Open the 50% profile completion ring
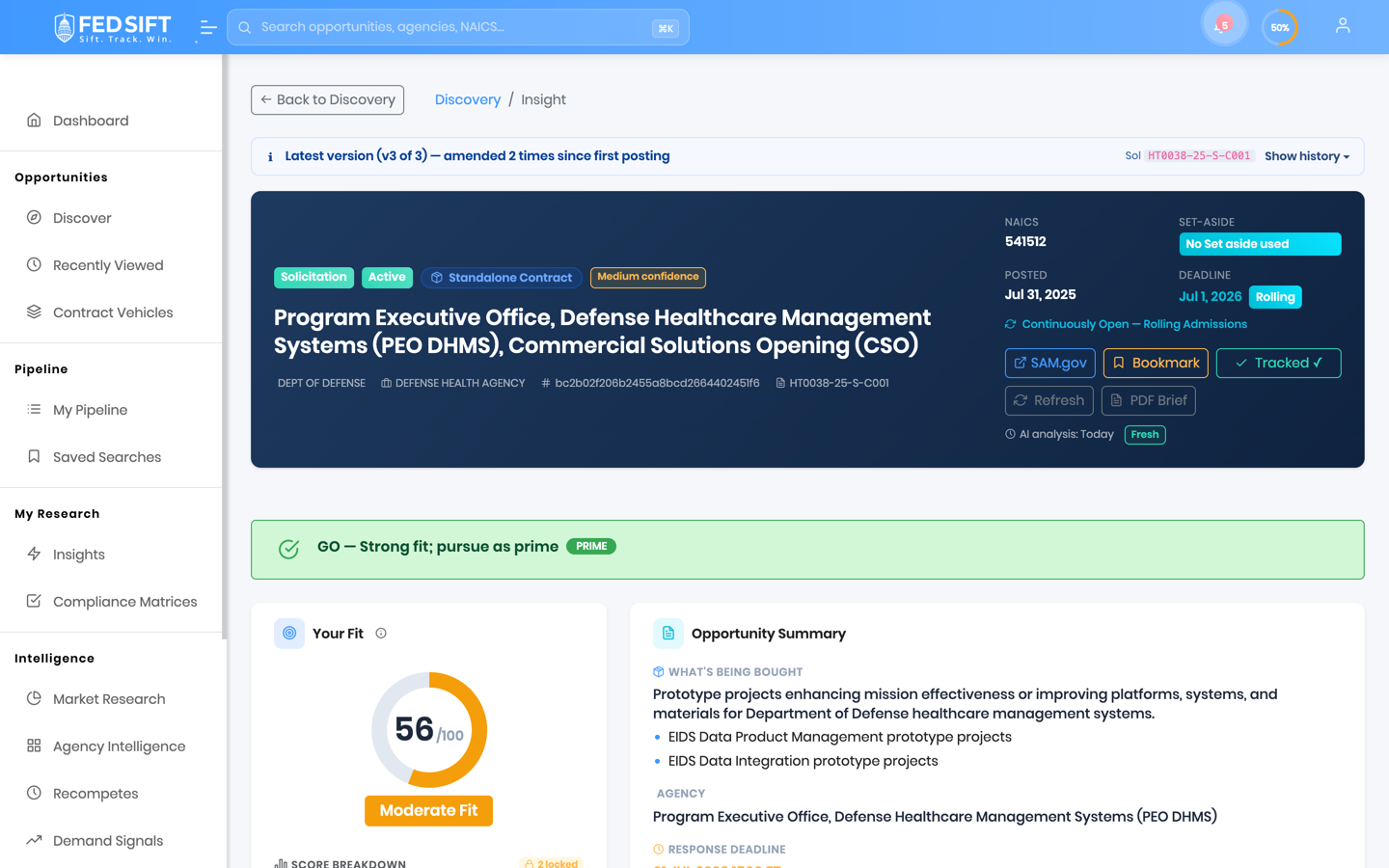The height and width of the screenshot is (868, 1389). tap(1280, 27)
